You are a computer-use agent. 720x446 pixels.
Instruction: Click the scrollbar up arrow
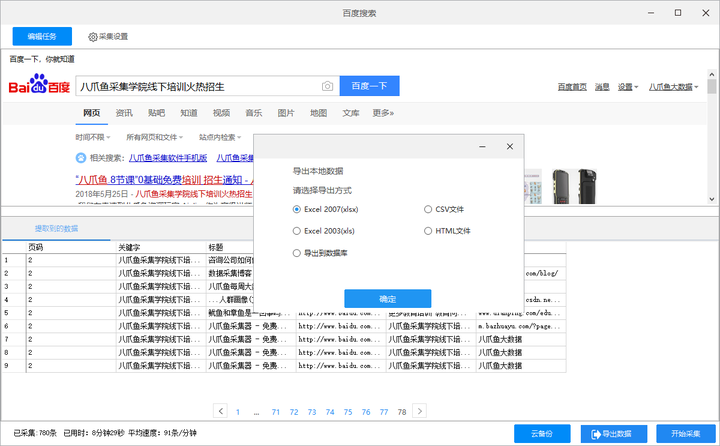click(712, 74)
